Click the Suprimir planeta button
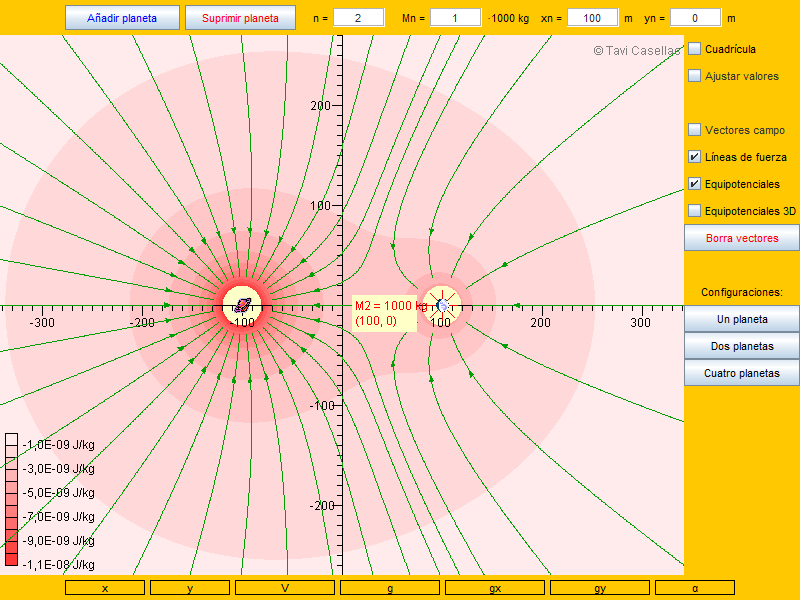The image size is (800, 600). tap(240, 18)
